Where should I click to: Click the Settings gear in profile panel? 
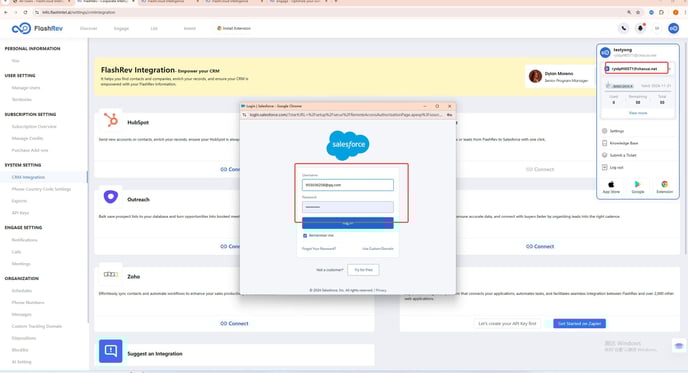click(x=605, y=131)
